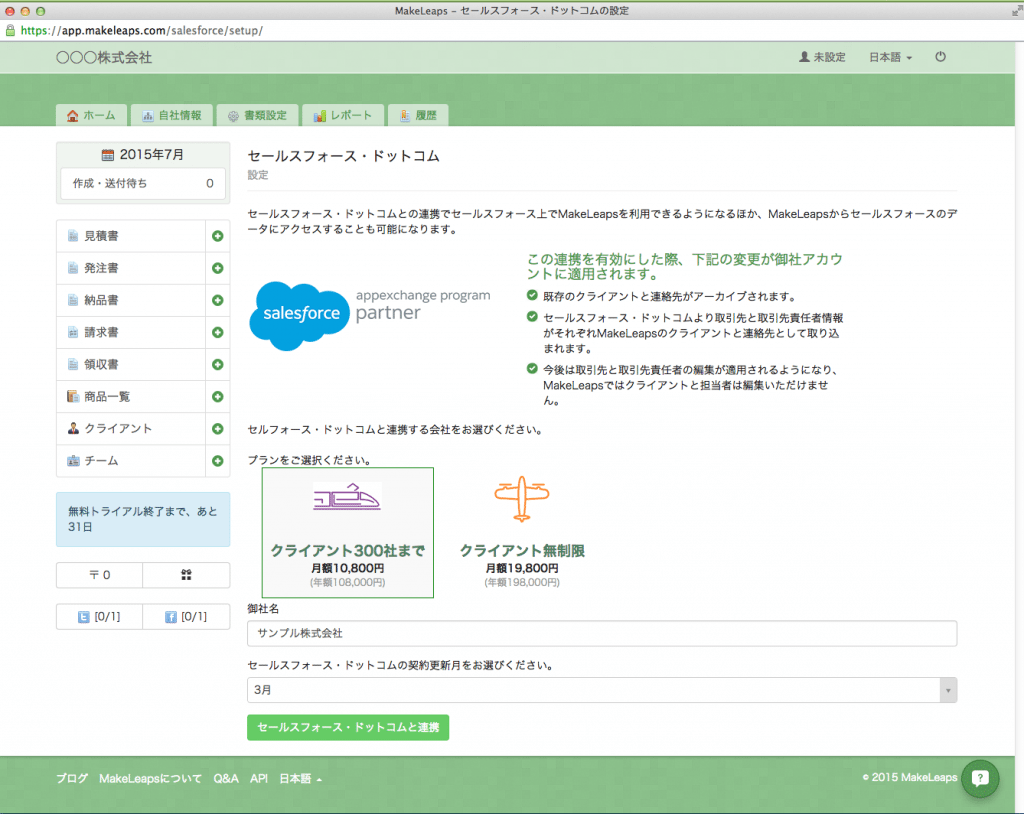Image resolution: width=1024 pixels, height=814 pixels.
Task: Open the 履歴 tab
Action: coord(418,115)
